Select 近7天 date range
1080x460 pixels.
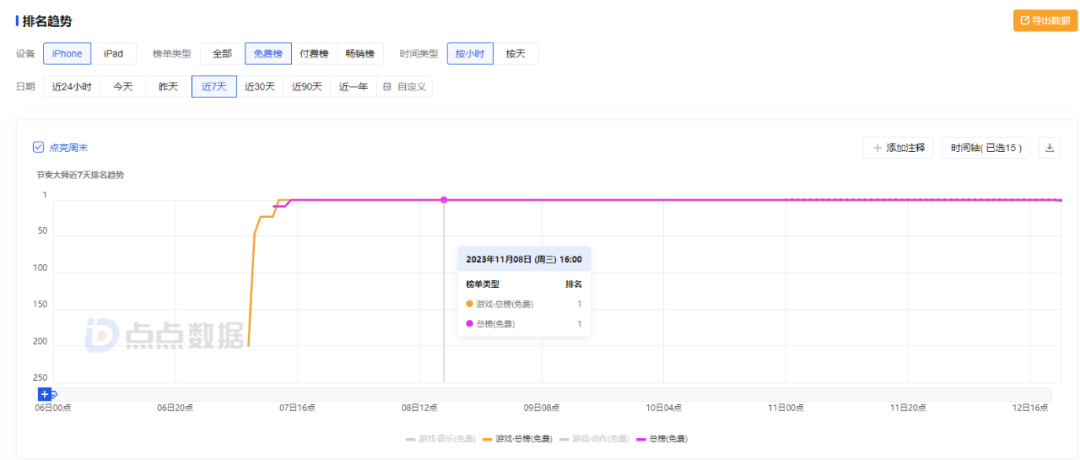point(214,87)
